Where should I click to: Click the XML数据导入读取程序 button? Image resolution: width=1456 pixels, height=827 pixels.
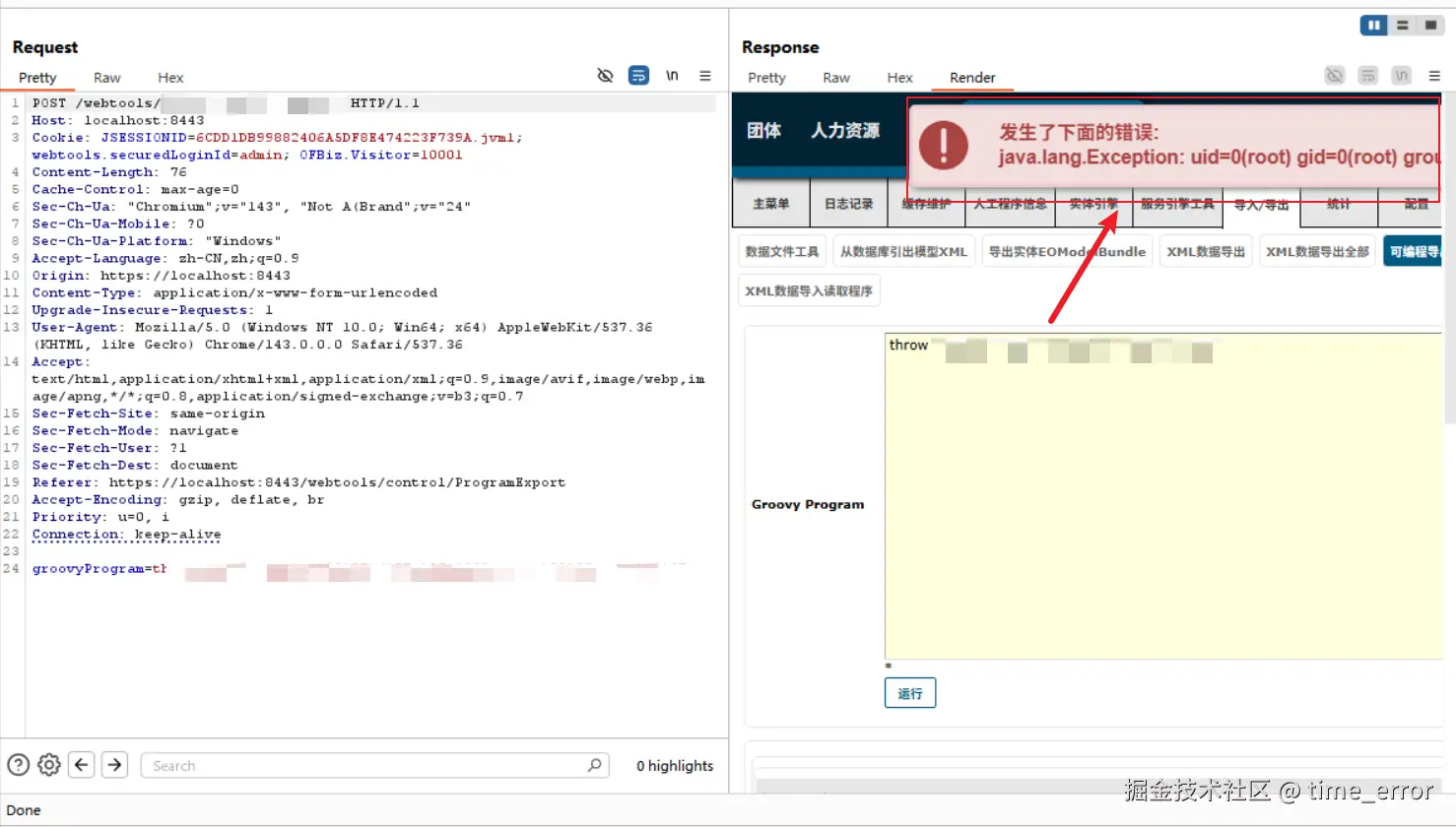[x=809, y=290]
